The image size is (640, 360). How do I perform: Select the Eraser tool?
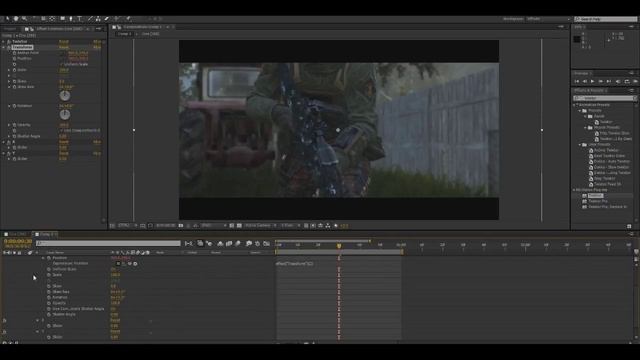pyautogui.click(x=107, y=19)
